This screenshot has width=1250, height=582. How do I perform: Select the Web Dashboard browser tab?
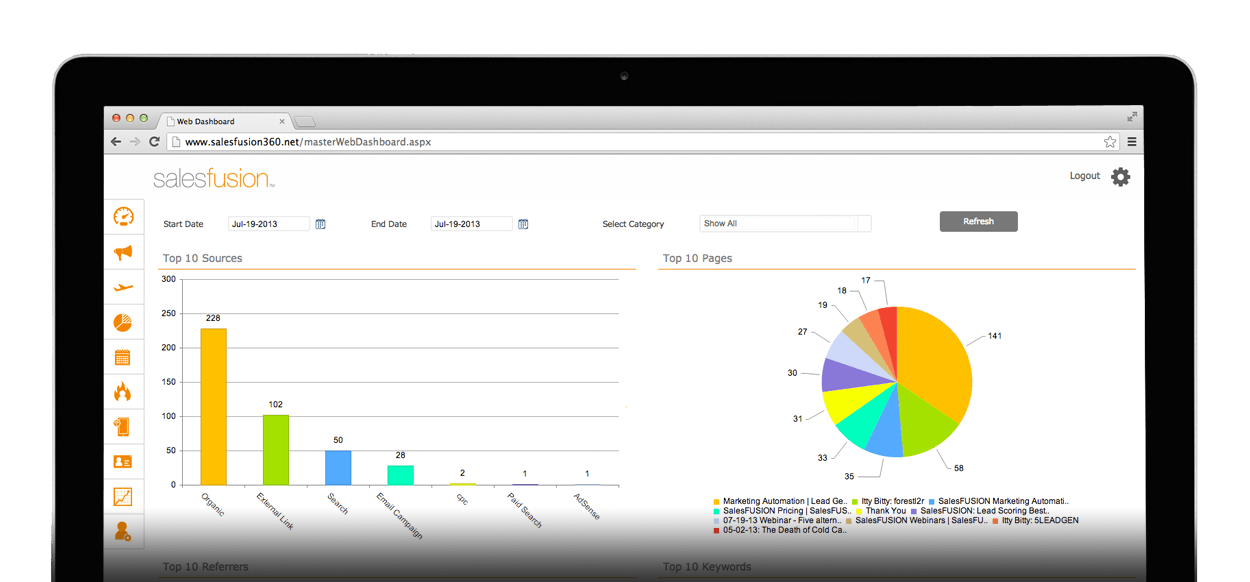pyautogui.click(x=224, y=121)
